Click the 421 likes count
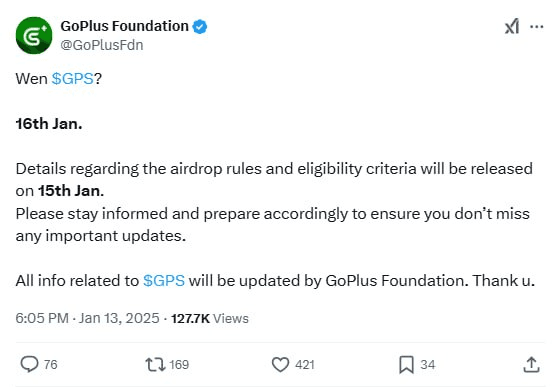Screen dimensions: 559x387 304,365
